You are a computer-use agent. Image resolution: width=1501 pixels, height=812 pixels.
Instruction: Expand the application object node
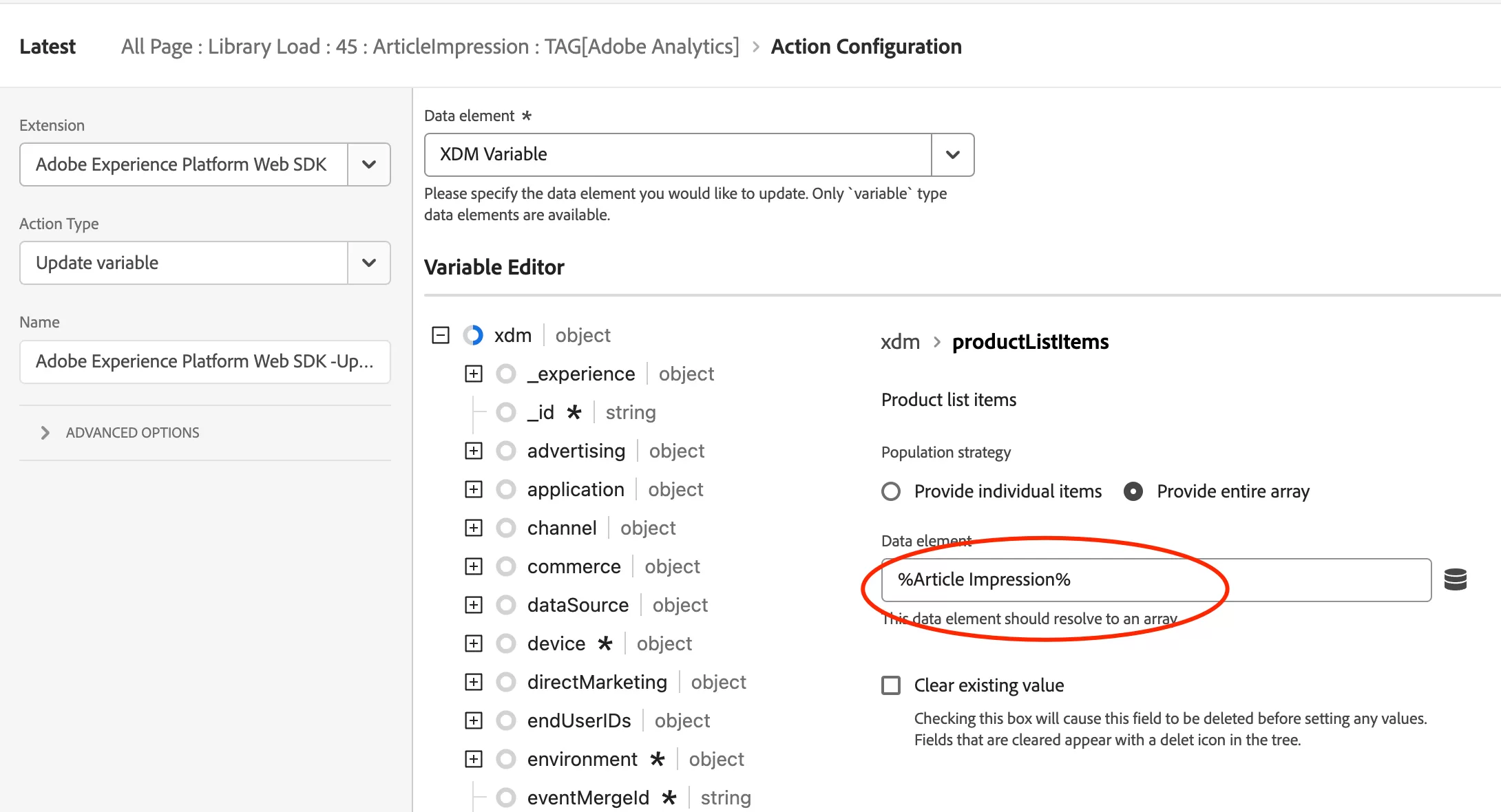pyautogui.click(x=474, y=489)
